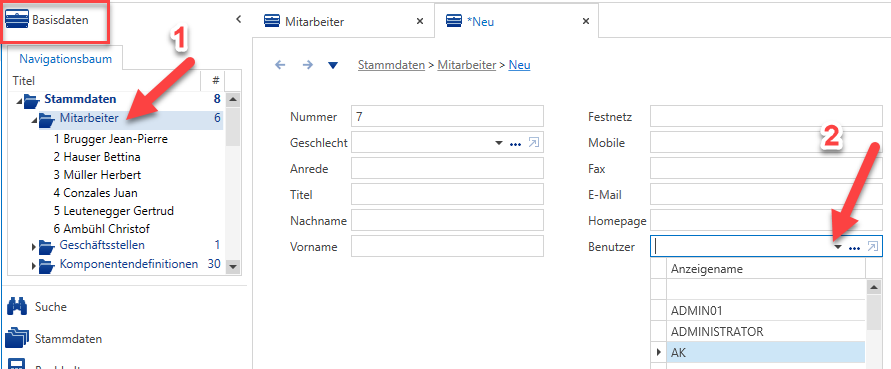Screen dimensions: 891x369
Task: Sort tree by # column header
Action: pyautogui.click(x=215, y=81)
